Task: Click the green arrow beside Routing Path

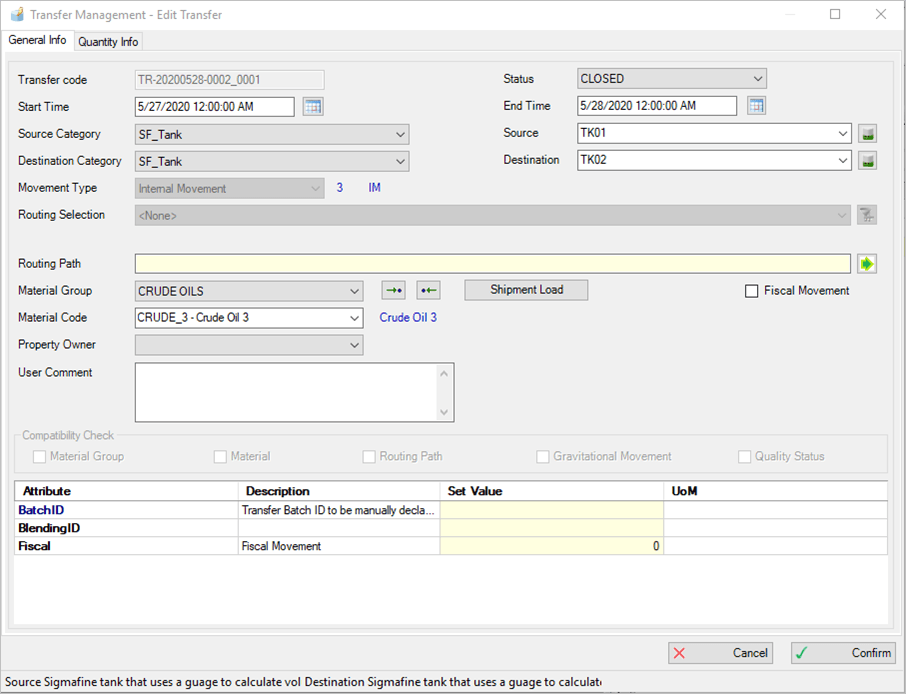Action: click(x=866, y=263)
